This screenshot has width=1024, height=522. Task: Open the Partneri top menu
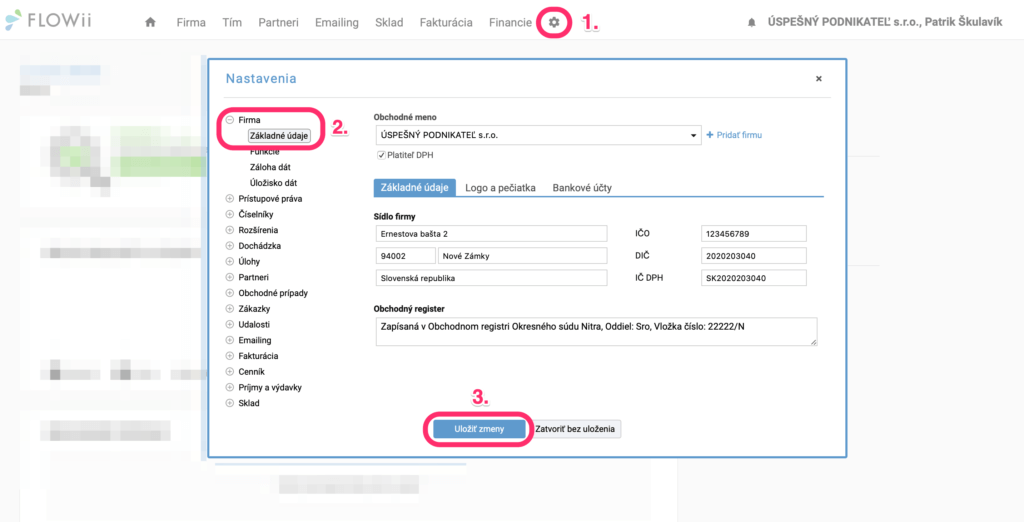[278, 22]
